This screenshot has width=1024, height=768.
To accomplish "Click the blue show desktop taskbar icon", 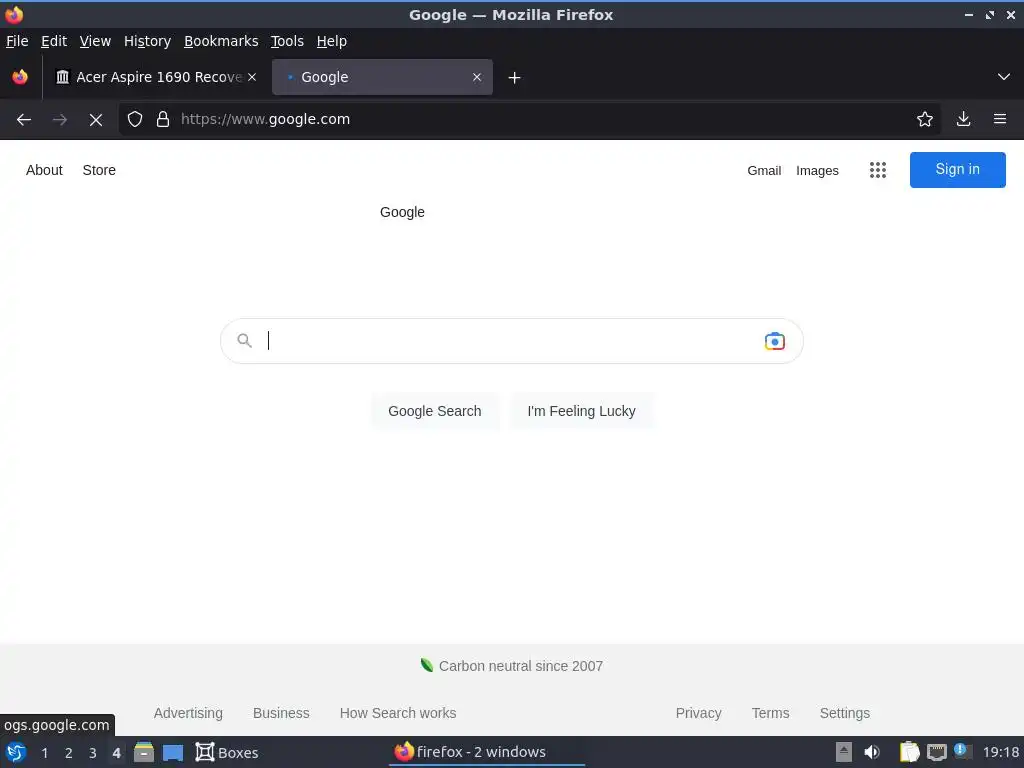I will tap(173, 753).
